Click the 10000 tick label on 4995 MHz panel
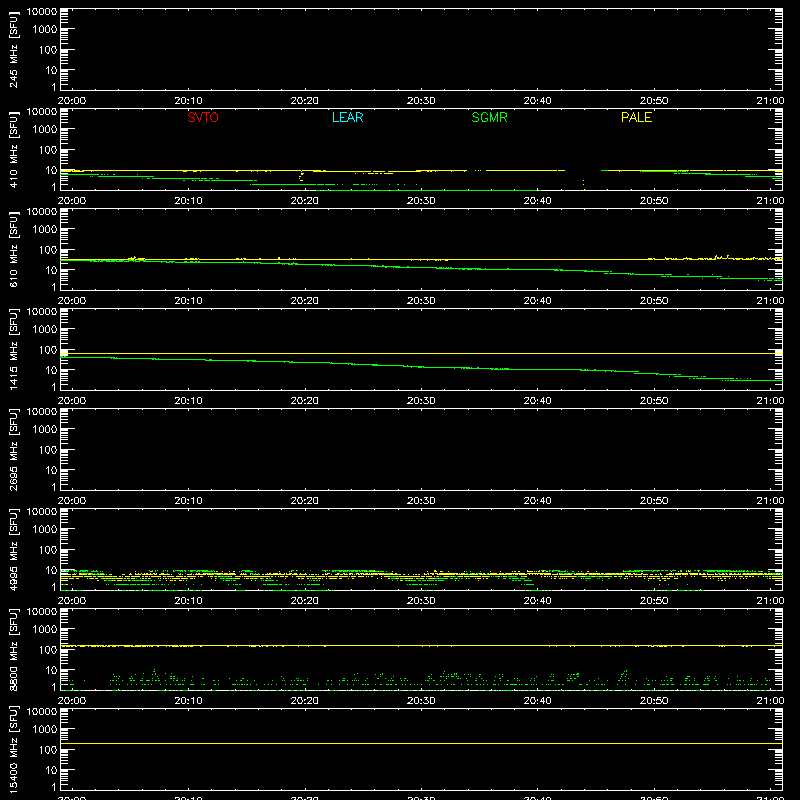This screenshot has width=800, height=800. coord(42,512)
